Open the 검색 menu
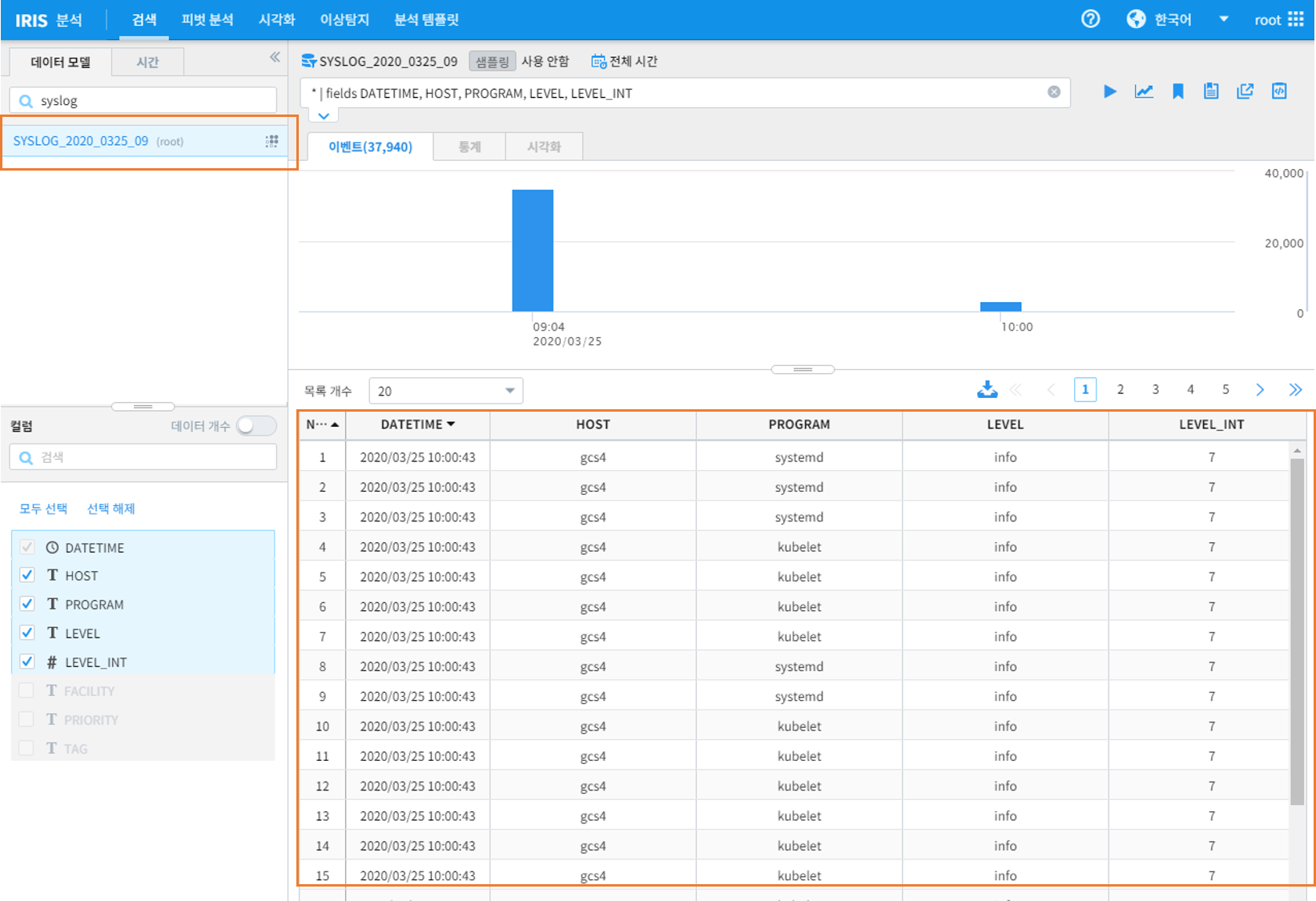This screenshot has height=901, width=1316. tap(144, 19)
